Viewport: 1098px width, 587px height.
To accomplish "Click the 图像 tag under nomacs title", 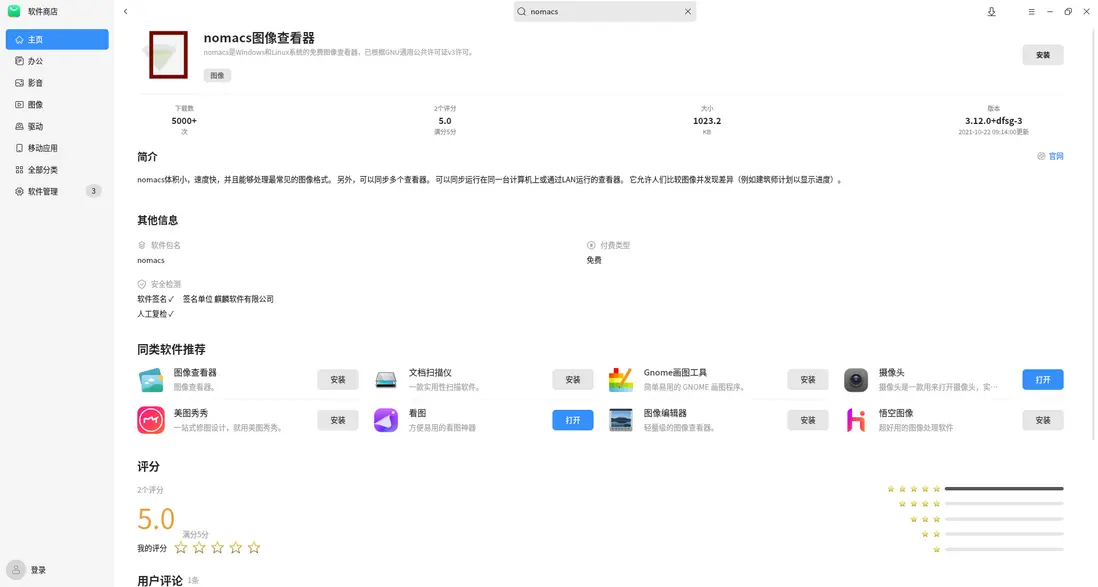I will pos(217,75).
